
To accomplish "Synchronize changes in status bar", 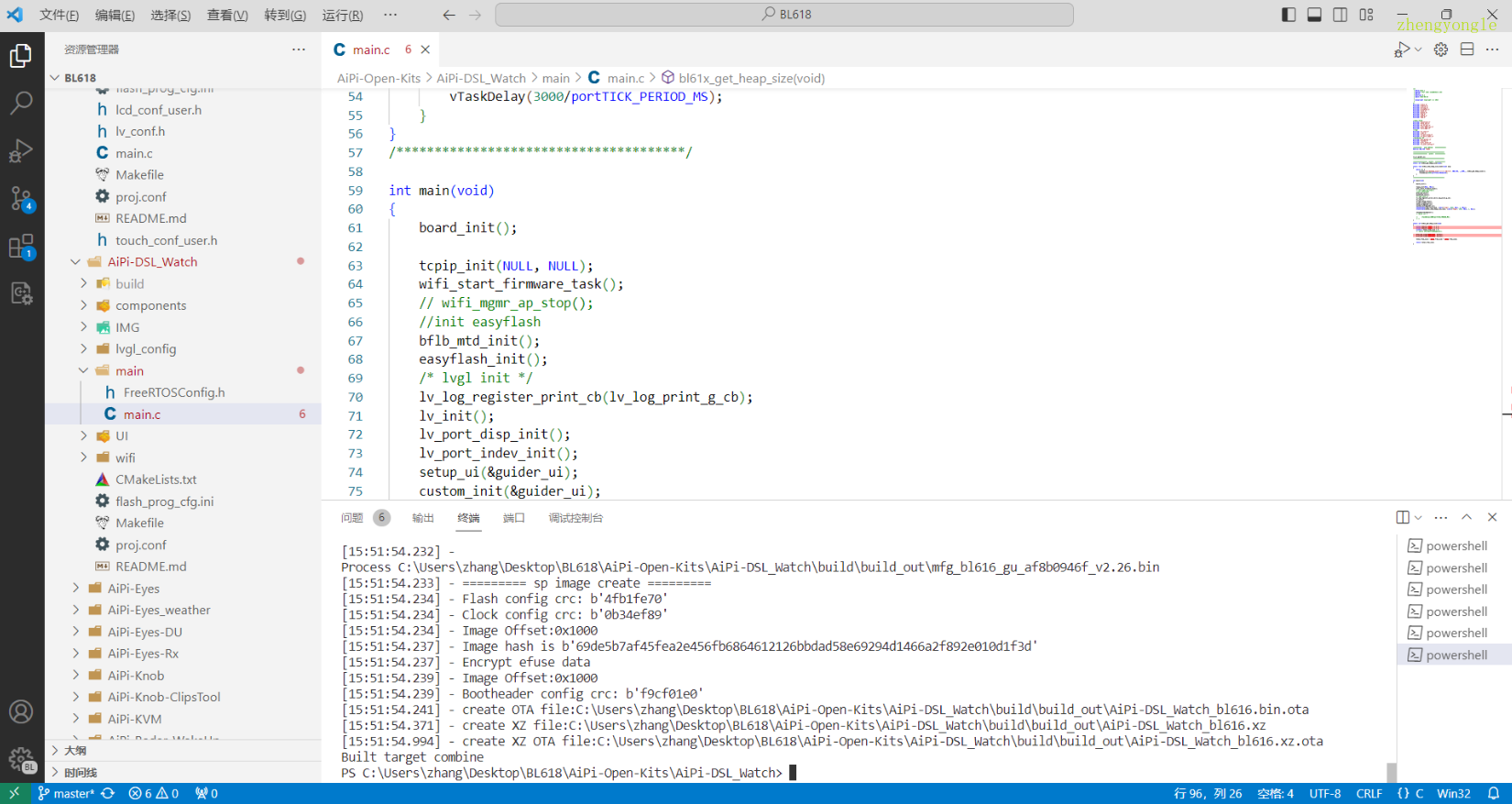I will (x=108, y=793).
